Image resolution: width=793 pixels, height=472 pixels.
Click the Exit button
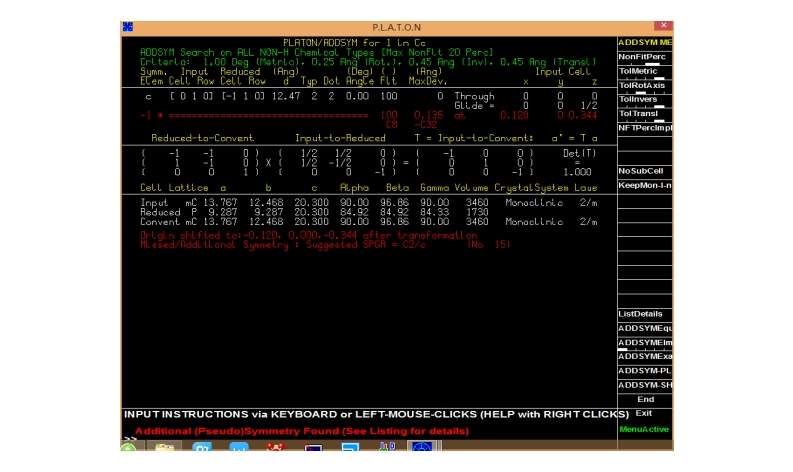(x=644, y=413)
